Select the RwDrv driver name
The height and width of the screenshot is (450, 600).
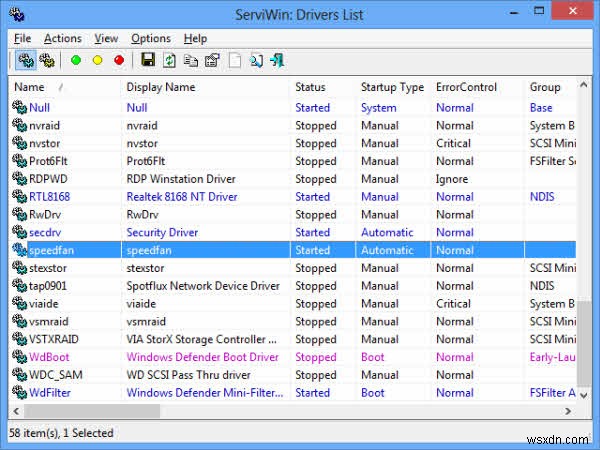(x=45, y=214)
